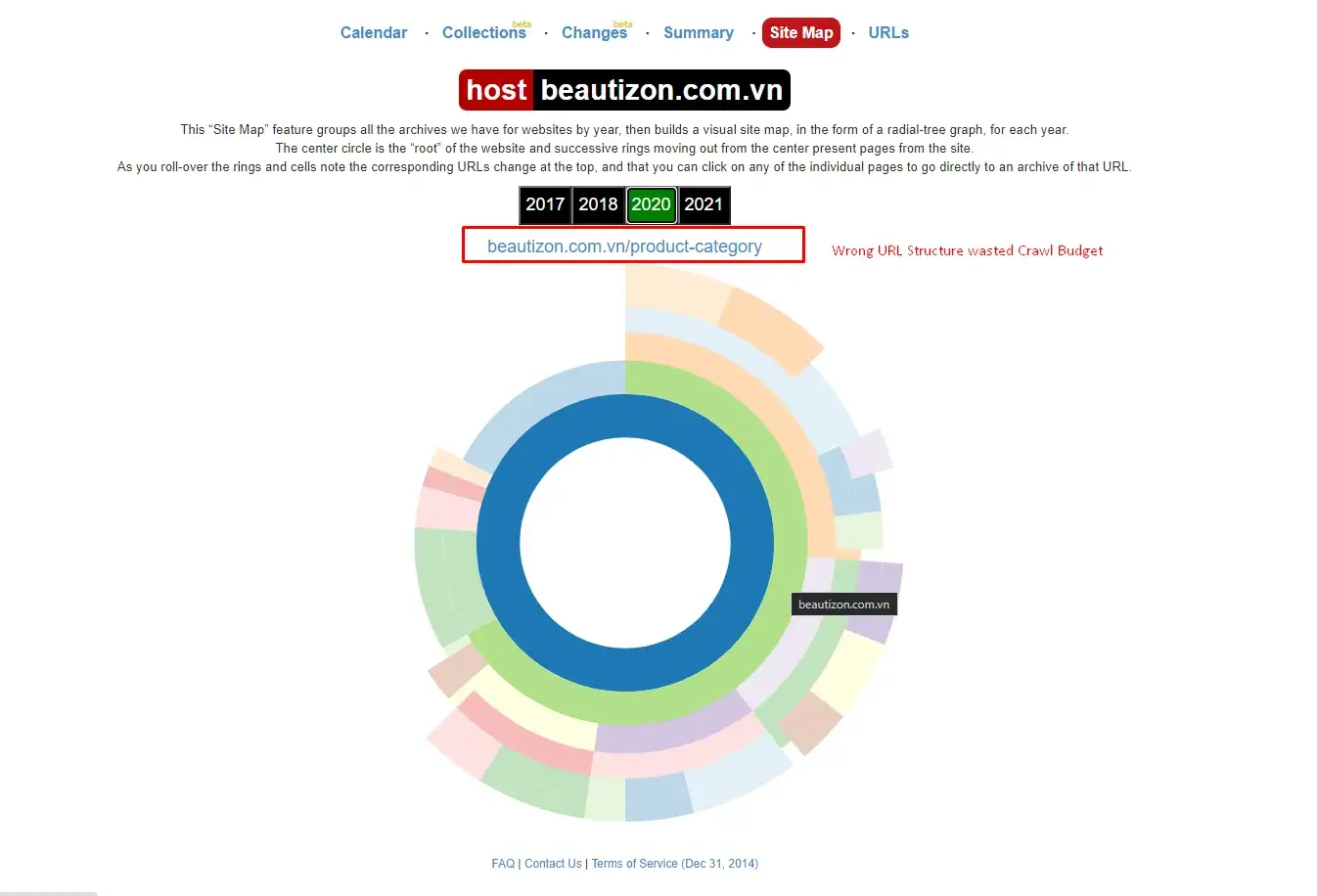Click the white center root circle

point(625,543)
